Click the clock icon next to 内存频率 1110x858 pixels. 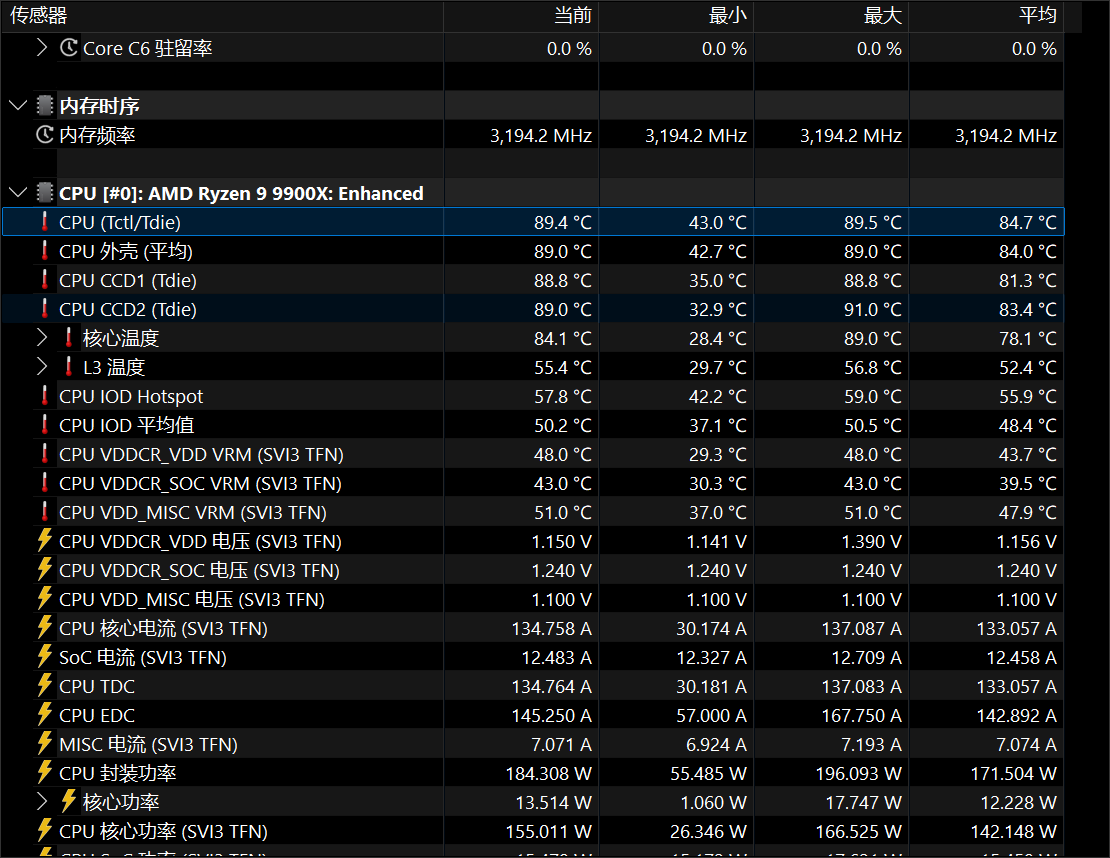[45, 135]
